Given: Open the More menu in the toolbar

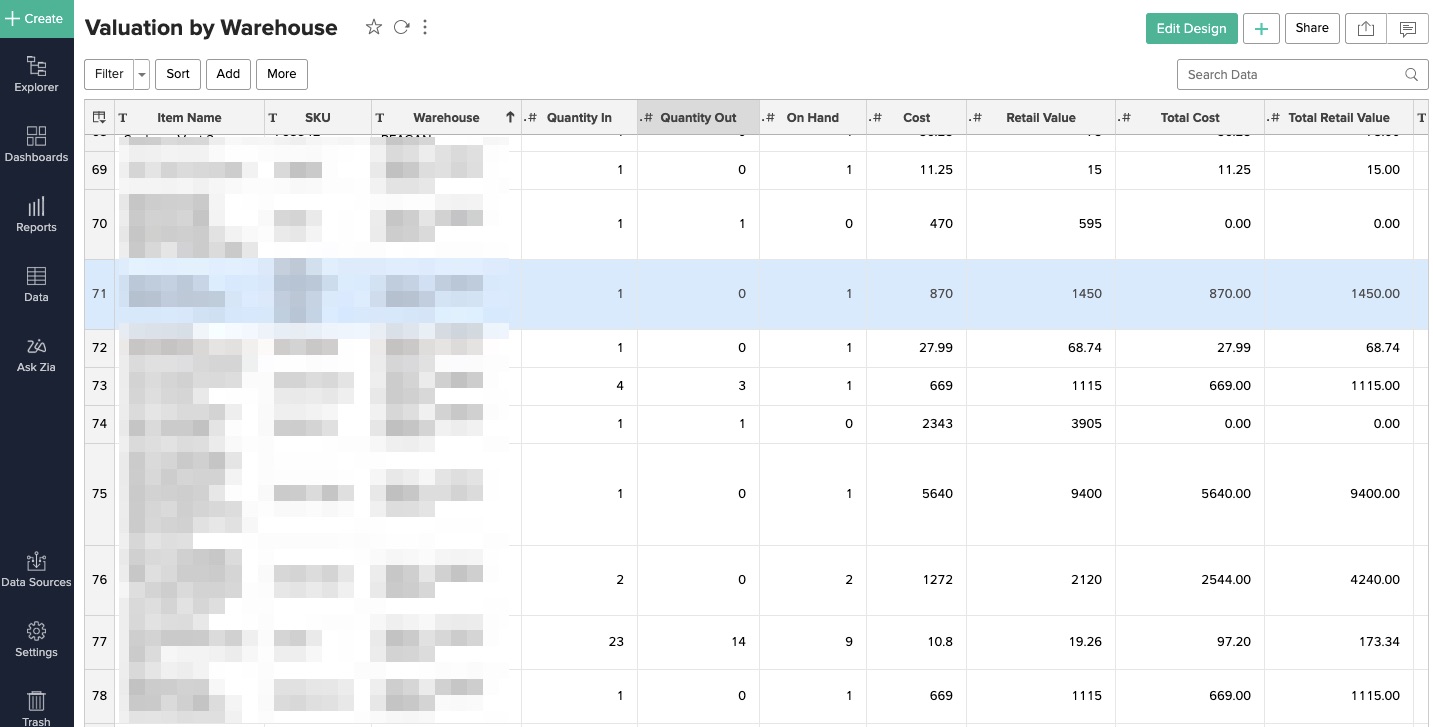Looking at the screenshot, I should coord(281,74).
